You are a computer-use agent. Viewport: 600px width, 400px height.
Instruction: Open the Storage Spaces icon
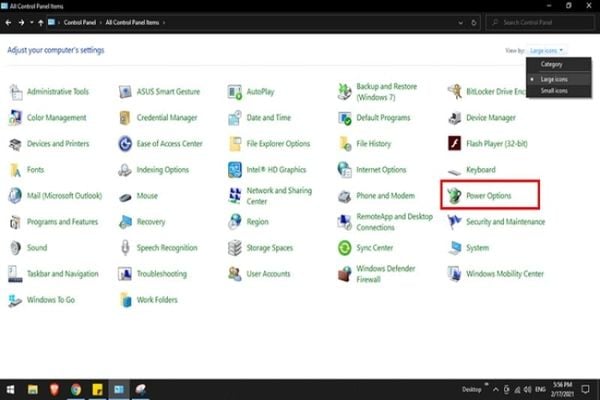pos(235,248)
